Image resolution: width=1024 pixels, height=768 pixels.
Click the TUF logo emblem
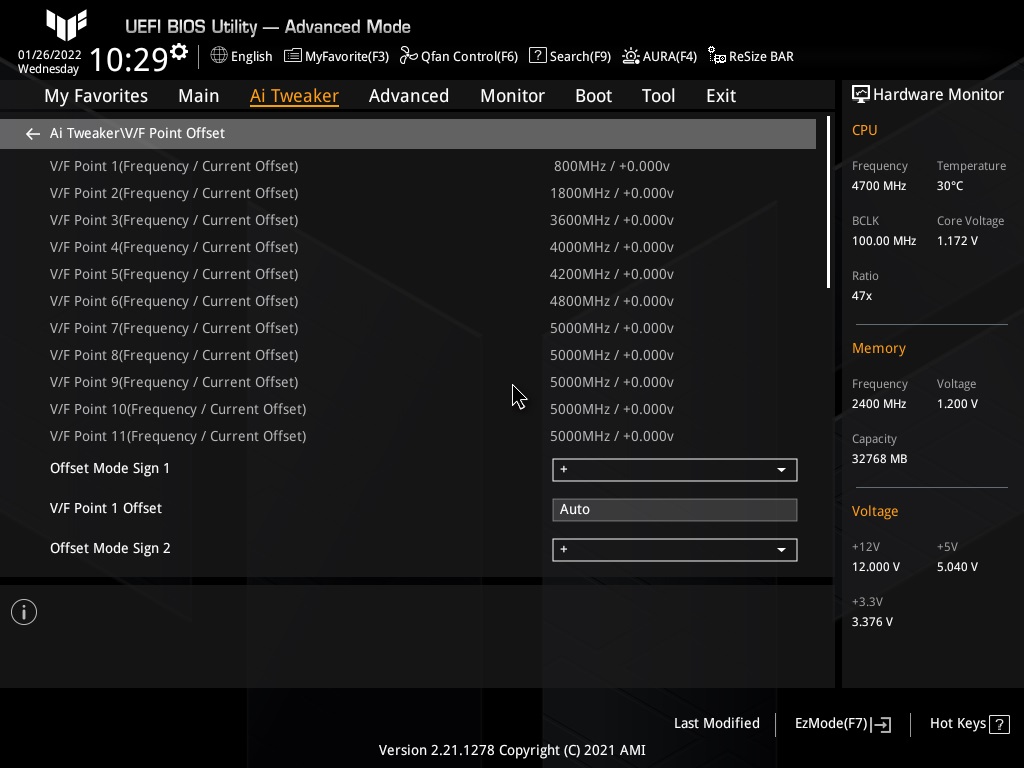point(67,24)
